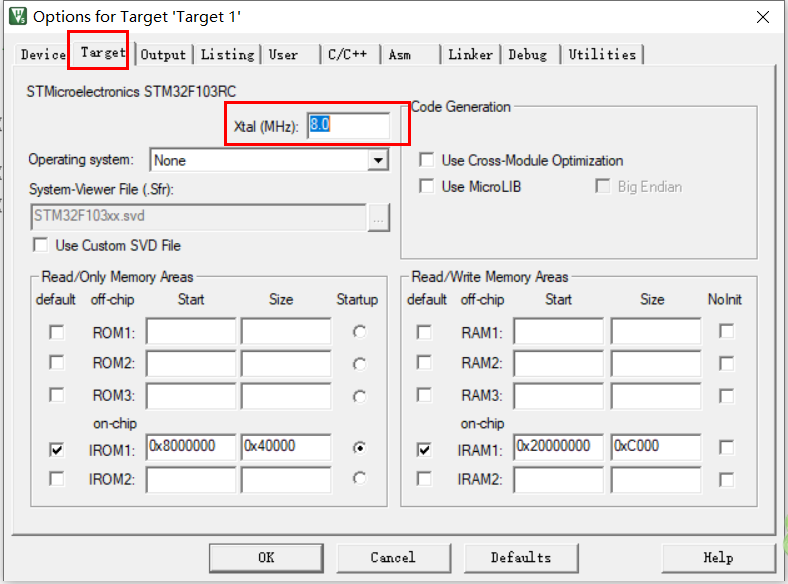Screen dimensions: 788x584
Task: Enable NoInit for RAM3
Action: click(727, 396)
